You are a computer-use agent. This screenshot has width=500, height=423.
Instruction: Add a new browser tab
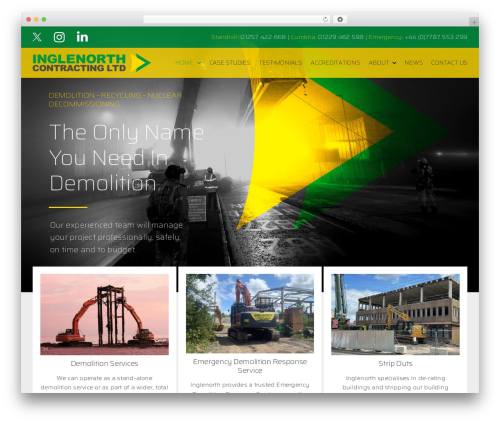coord(474,22)
